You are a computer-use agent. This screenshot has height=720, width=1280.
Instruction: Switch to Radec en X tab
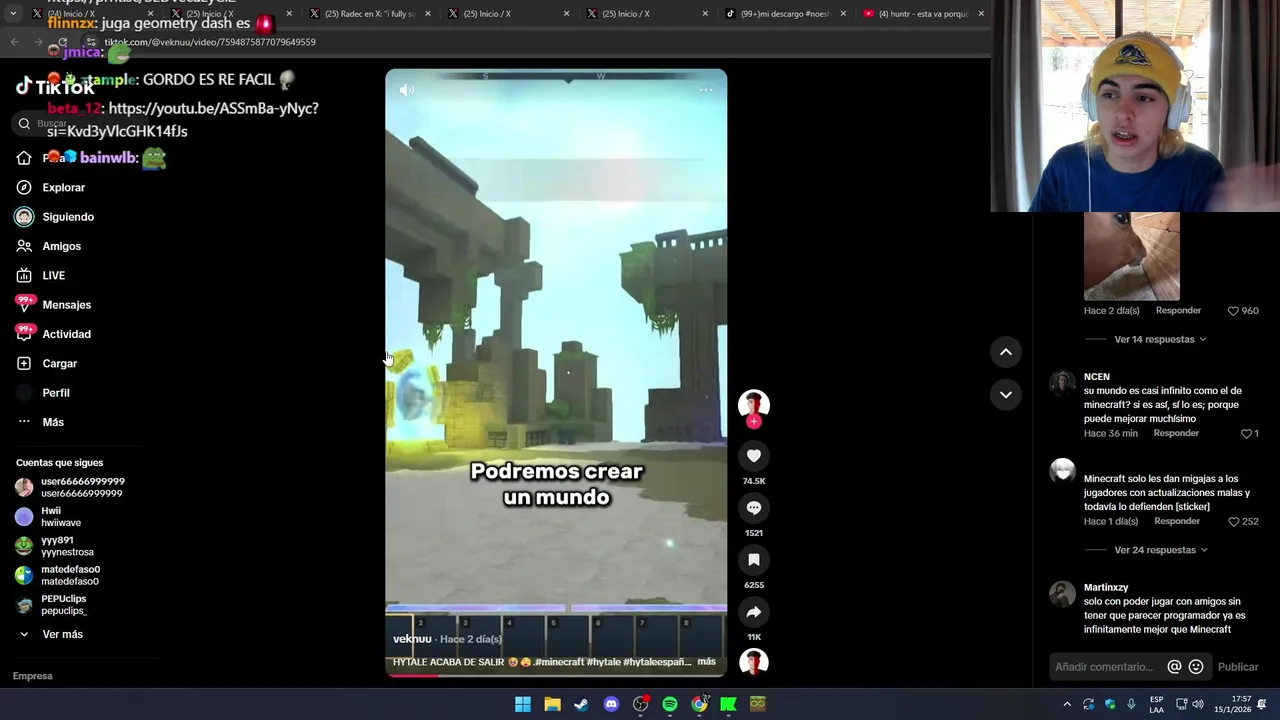[x=369, y=14]
